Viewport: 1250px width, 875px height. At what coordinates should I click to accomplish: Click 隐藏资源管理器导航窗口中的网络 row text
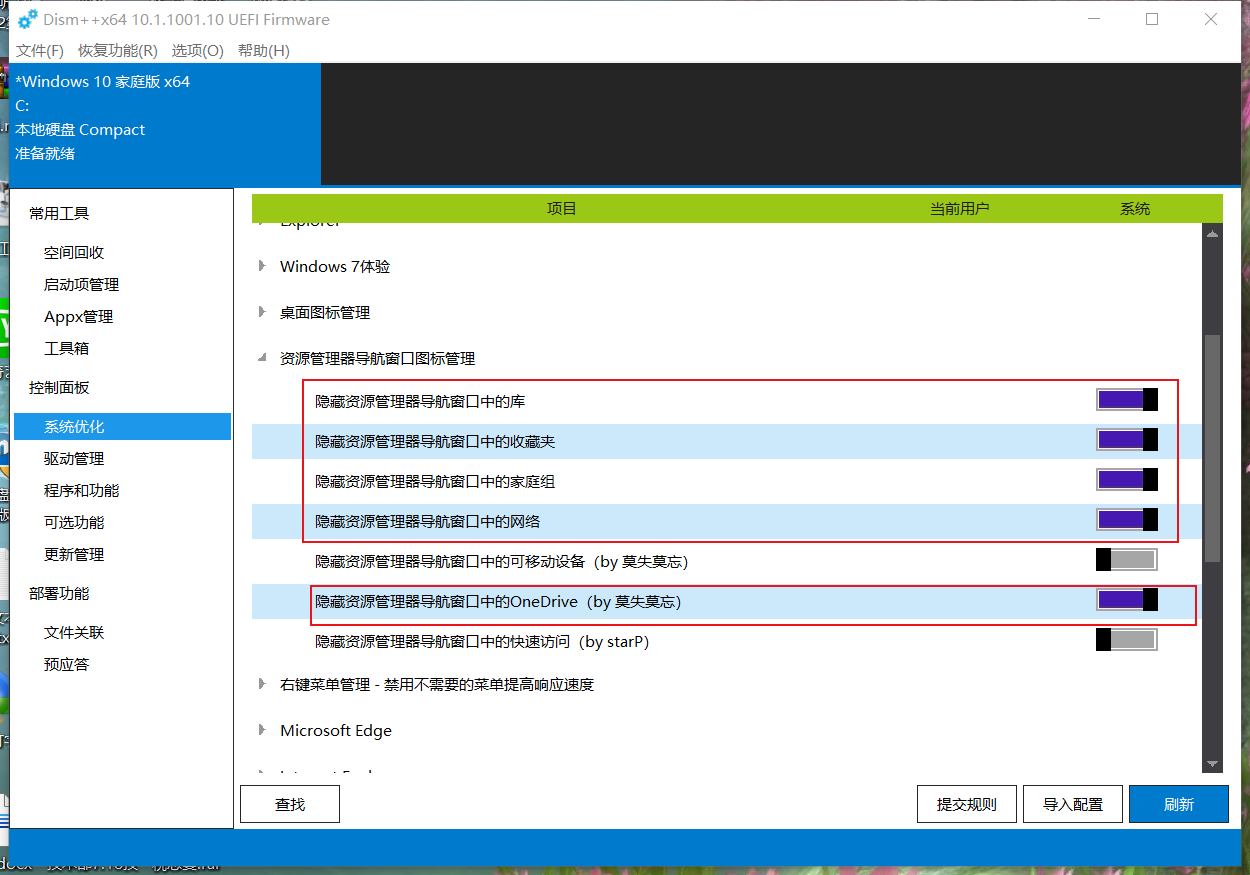[428, 521]
